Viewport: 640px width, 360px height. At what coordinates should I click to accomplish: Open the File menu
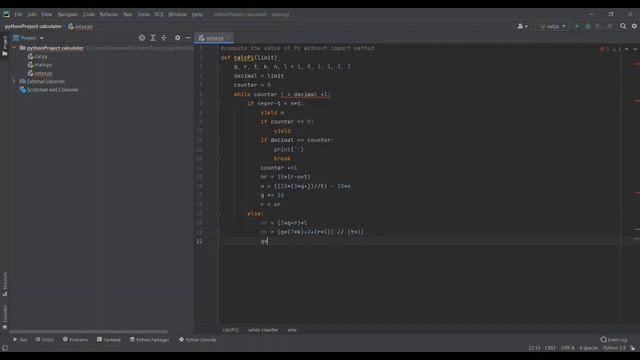tap(18, 14)
